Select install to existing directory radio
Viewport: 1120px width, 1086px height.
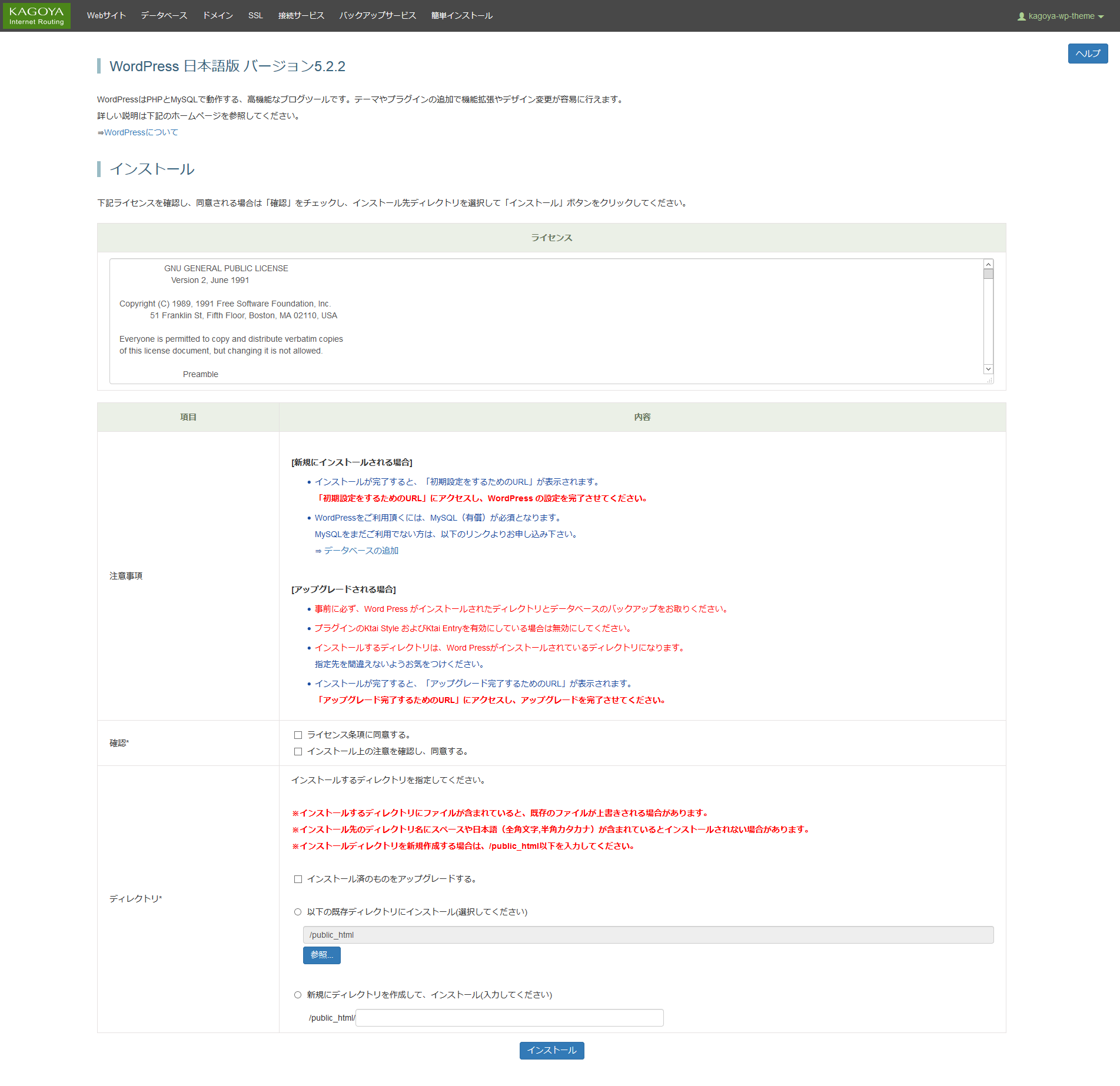pos(298,912)
